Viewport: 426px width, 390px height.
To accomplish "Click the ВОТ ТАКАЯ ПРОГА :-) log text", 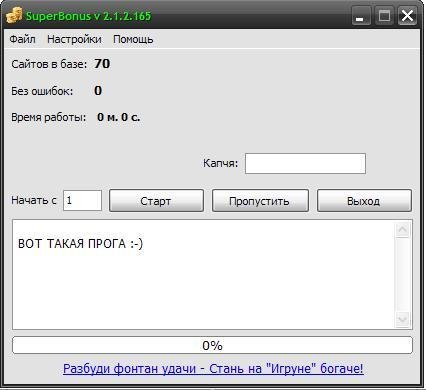I will 80,244.
